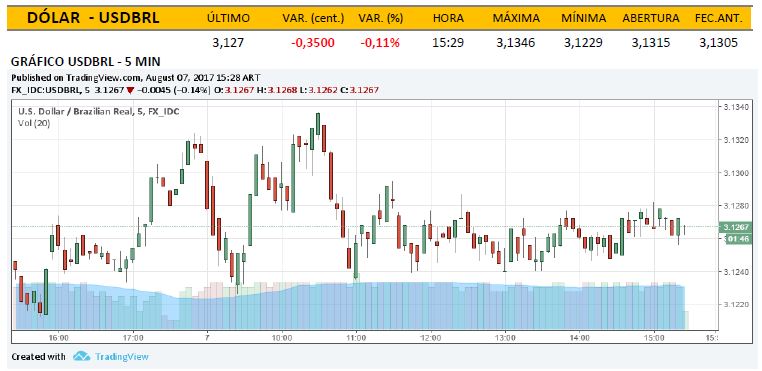This screenshot has width=762, height=371.
Task: Open the TradingView link text
Action: tap(121, 357)
